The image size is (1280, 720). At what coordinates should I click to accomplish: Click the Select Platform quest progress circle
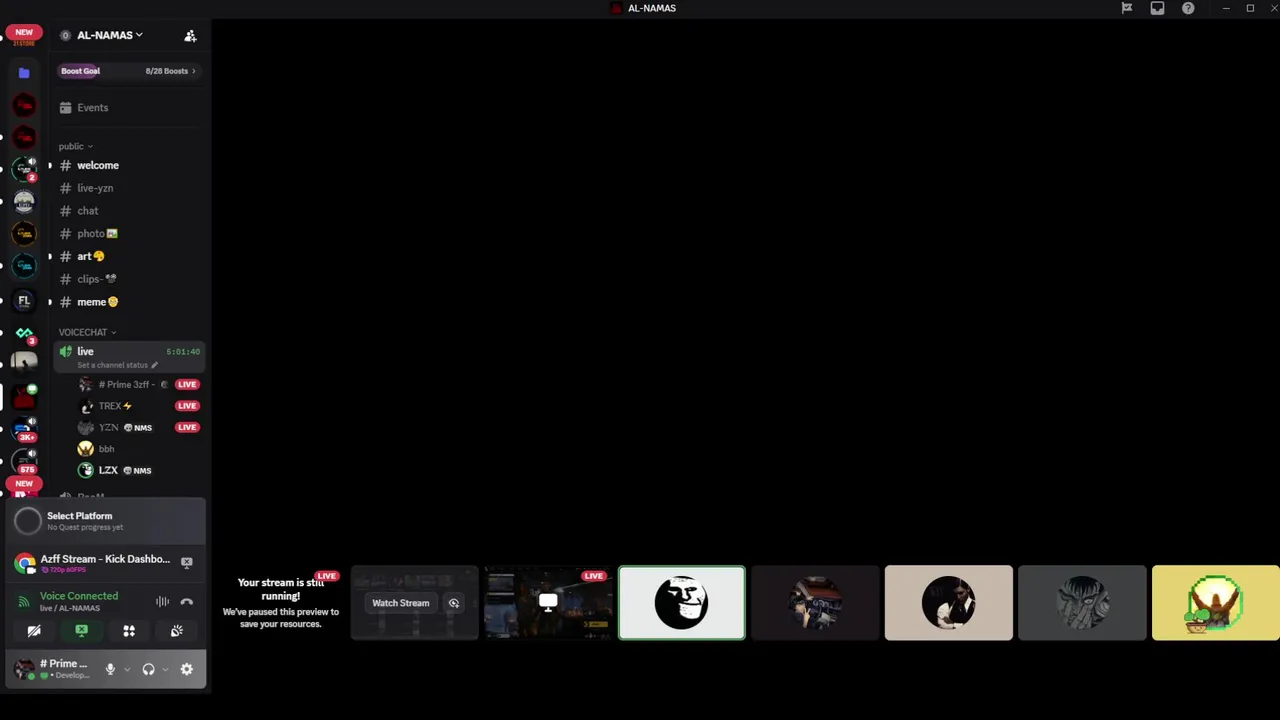[x=28, y=520]
